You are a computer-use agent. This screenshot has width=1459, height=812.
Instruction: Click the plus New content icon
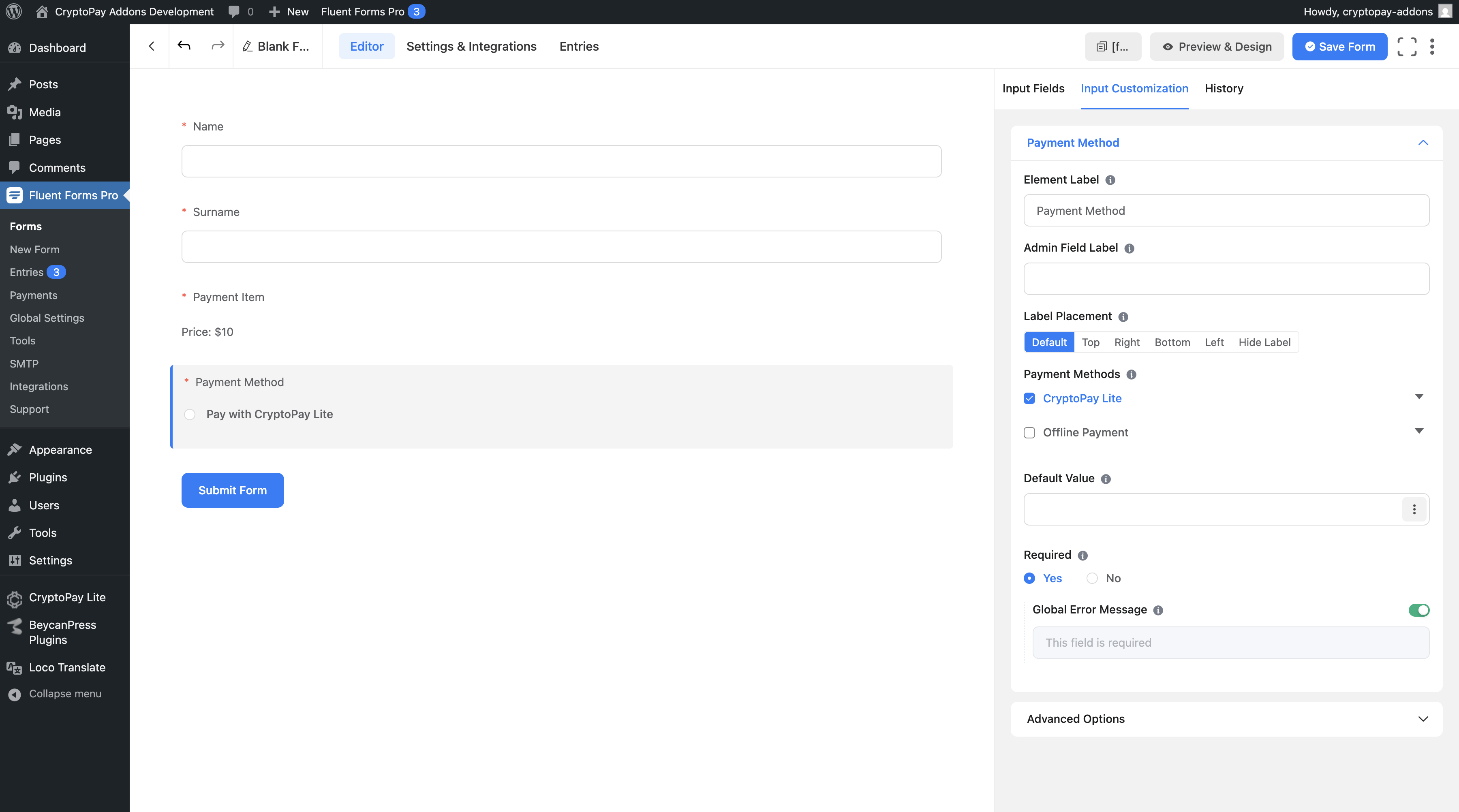click(274, 11)
